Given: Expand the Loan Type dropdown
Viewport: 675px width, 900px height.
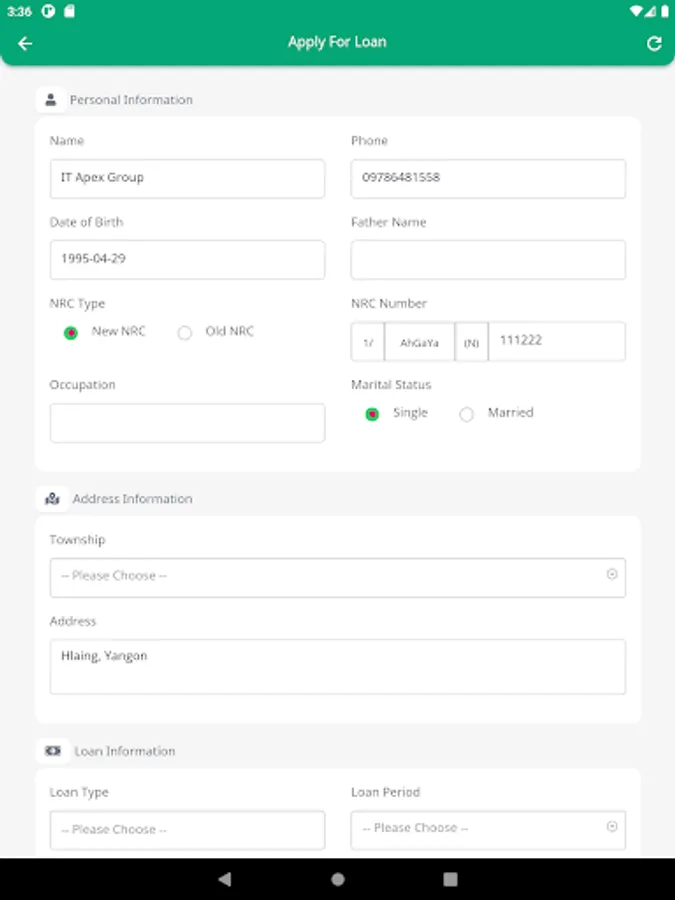Looking at the screenshot, I should pos(187,830).
